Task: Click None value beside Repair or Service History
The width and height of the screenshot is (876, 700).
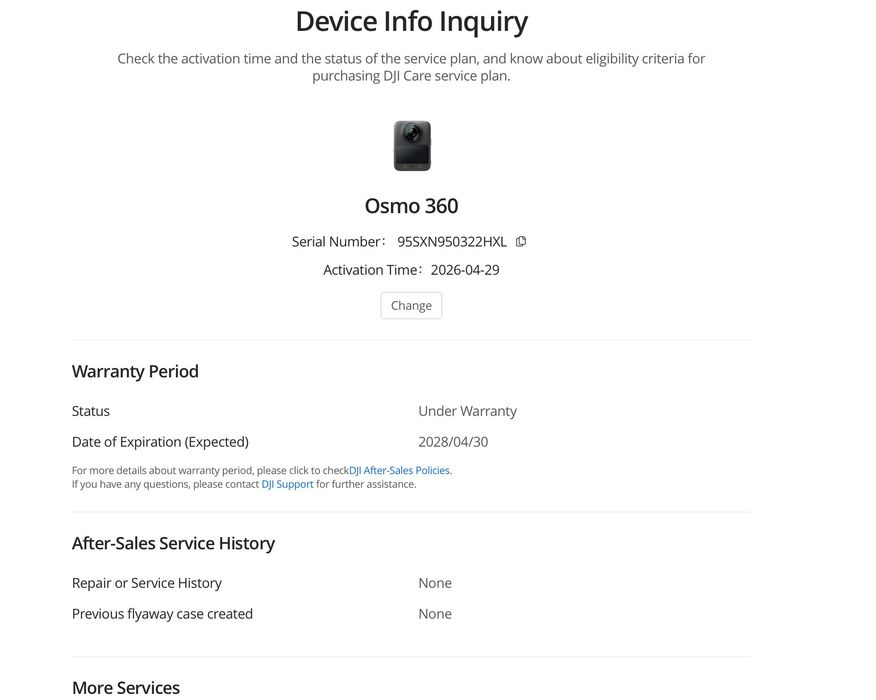Action: click(x=435, y=583)
